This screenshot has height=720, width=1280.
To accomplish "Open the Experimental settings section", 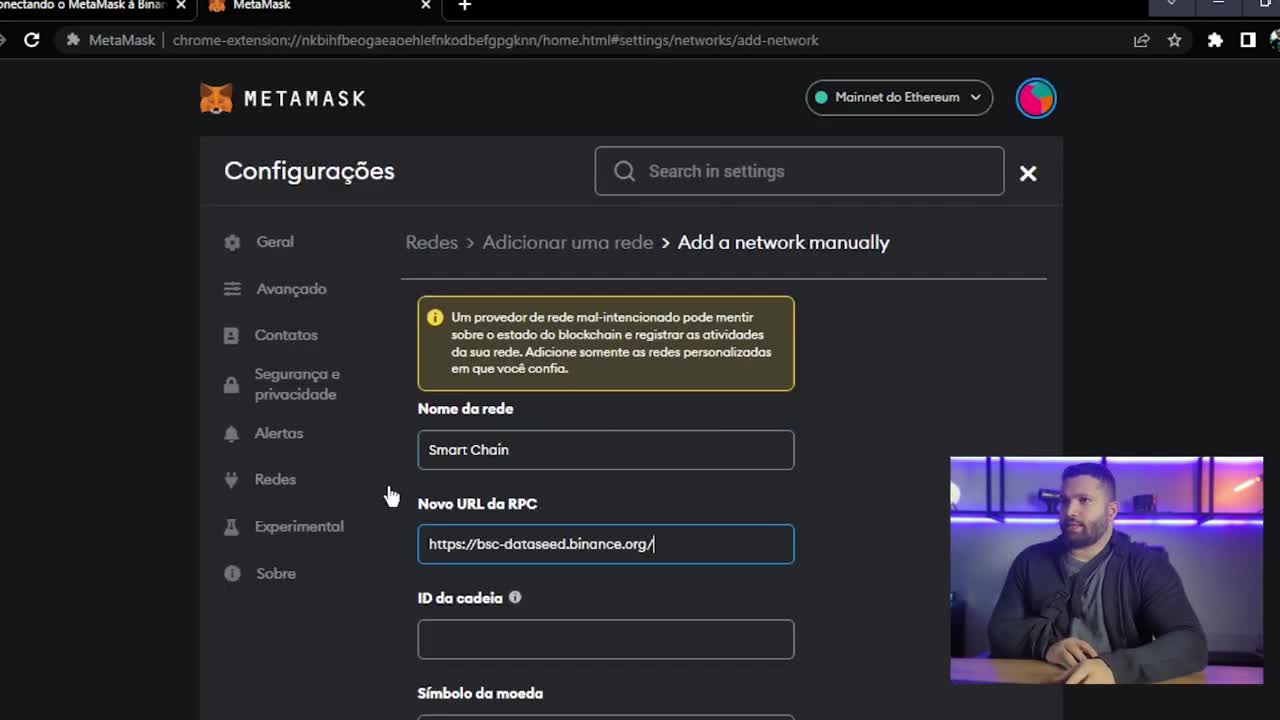I will coord(299,527).
